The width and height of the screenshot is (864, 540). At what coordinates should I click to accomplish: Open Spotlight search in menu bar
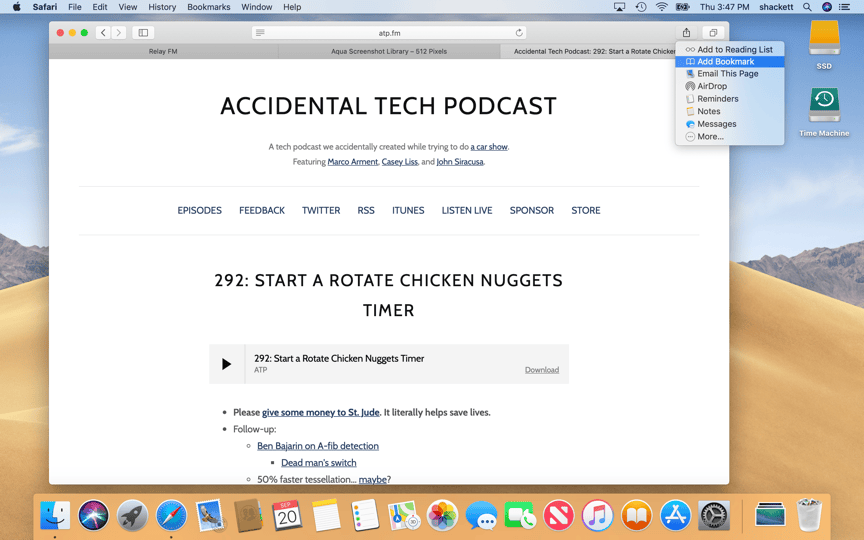pos(807,7)
